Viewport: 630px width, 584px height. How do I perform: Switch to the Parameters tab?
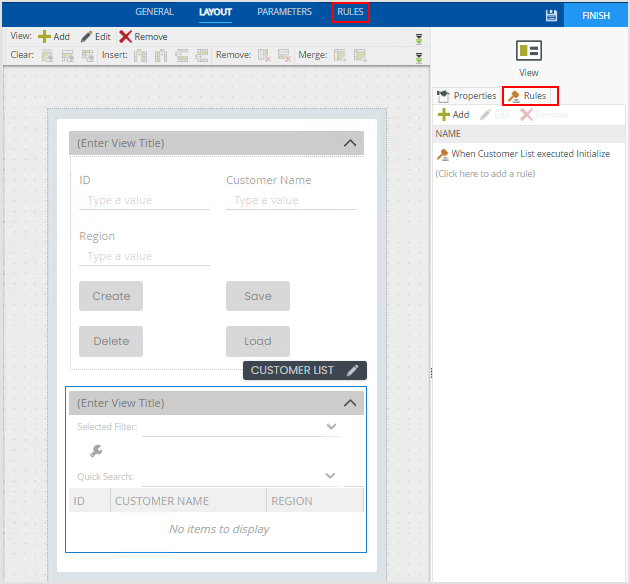click(284, 13)
